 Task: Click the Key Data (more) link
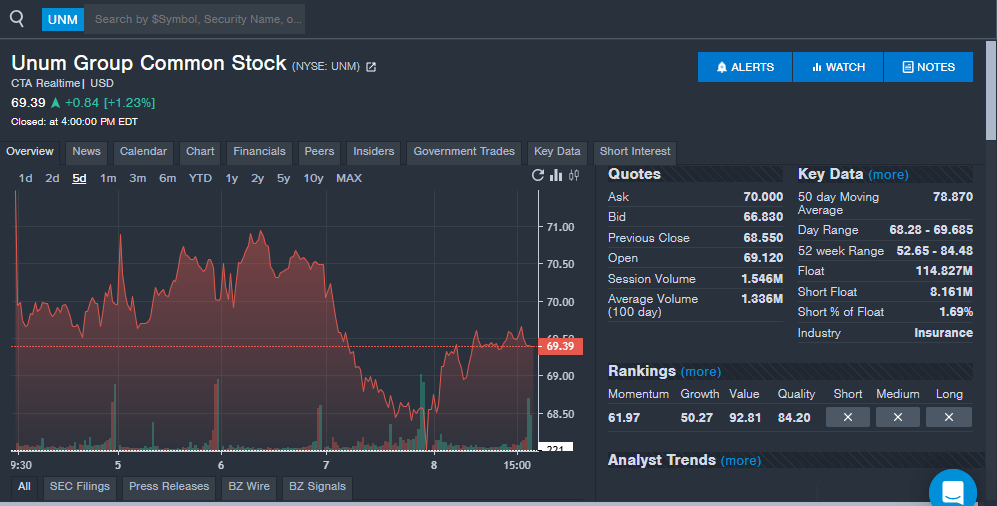pos(888,175)
